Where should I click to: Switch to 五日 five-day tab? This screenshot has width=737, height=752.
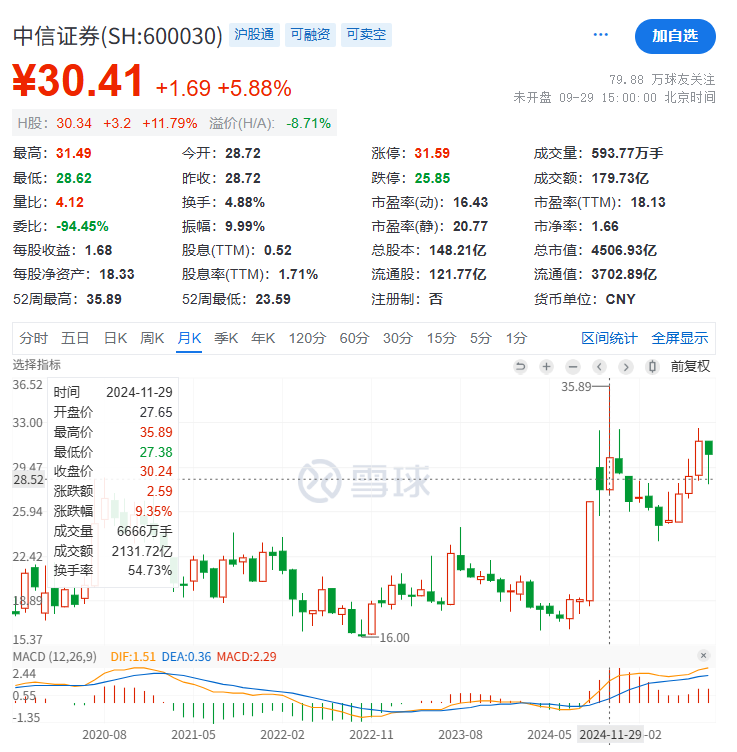click(x=75, y=338)
